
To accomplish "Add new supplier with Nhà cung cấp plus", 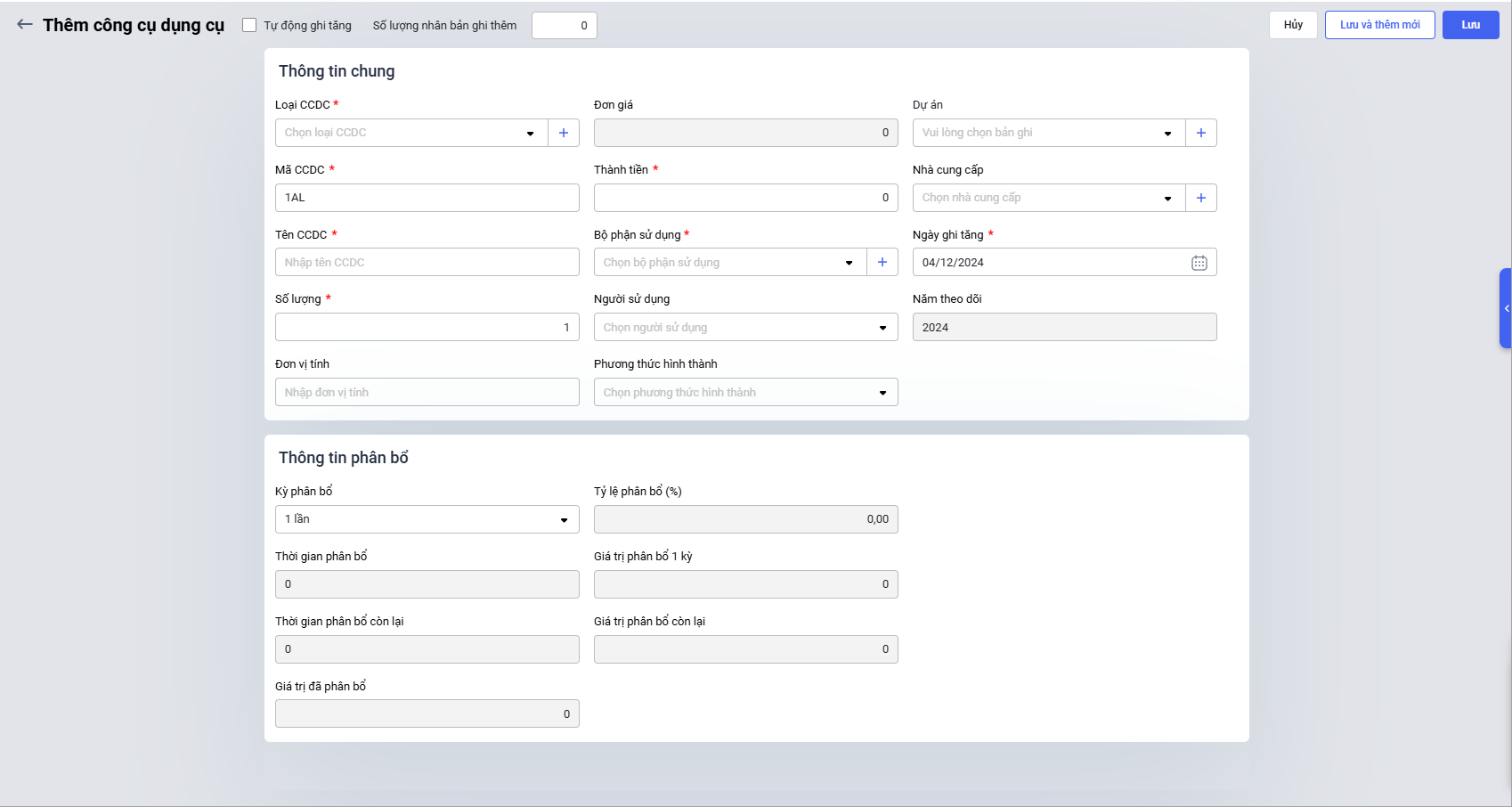I will pyautogui.click(x=1200, y=198).
